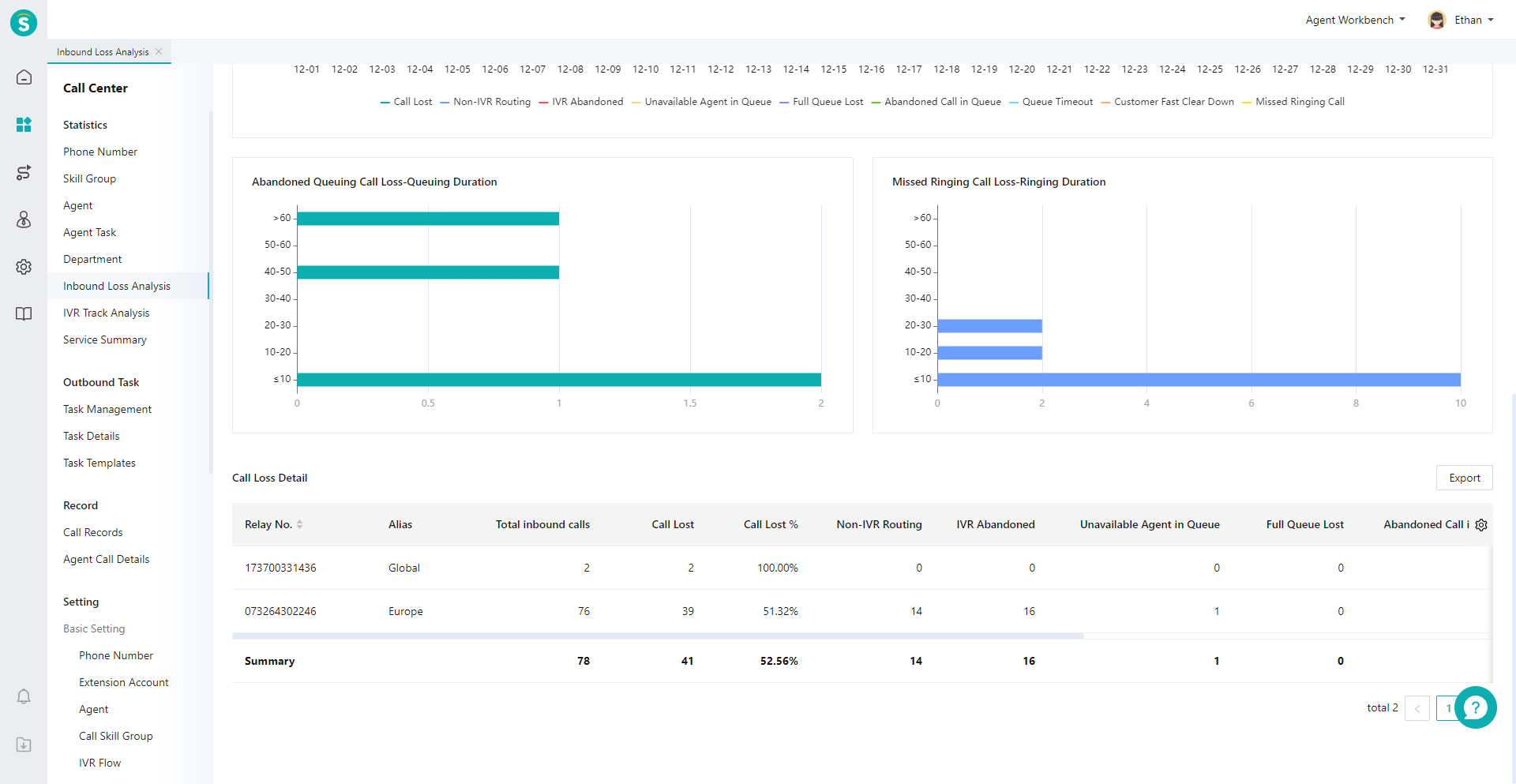Sort by Relay No. column arrows
Screen dimensions: 1516x784
[300, 524]
